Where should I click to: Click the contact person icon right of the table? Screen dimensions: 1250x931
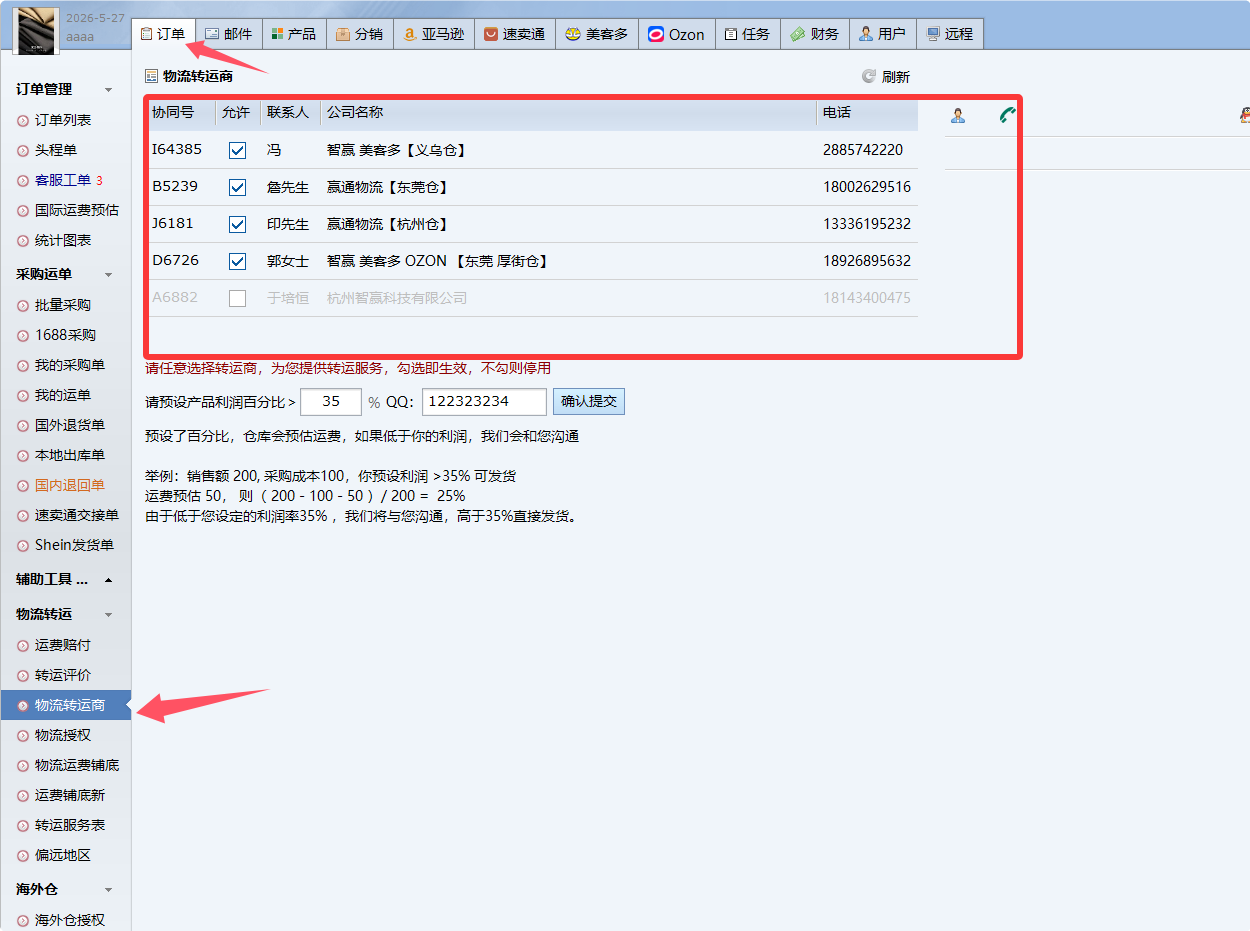[x=958, y=115]
